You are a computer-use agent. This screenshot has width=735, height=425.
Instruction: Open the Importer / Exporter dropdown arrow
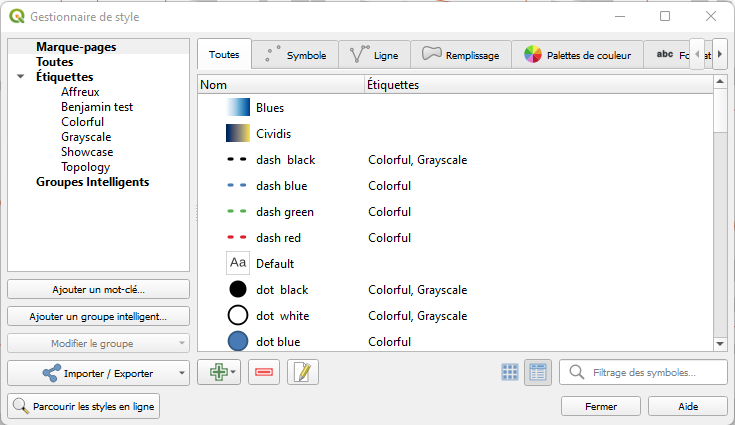[182, 373]
